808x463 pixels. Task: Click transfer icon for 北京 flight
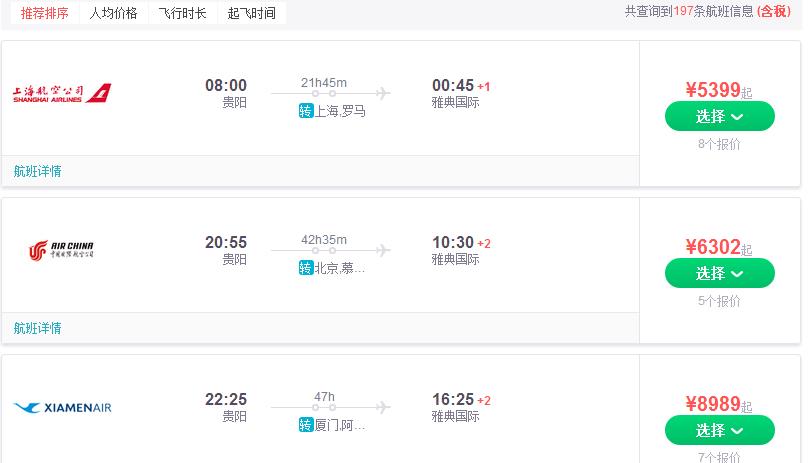pyautogui.click(x=306, y=268)
